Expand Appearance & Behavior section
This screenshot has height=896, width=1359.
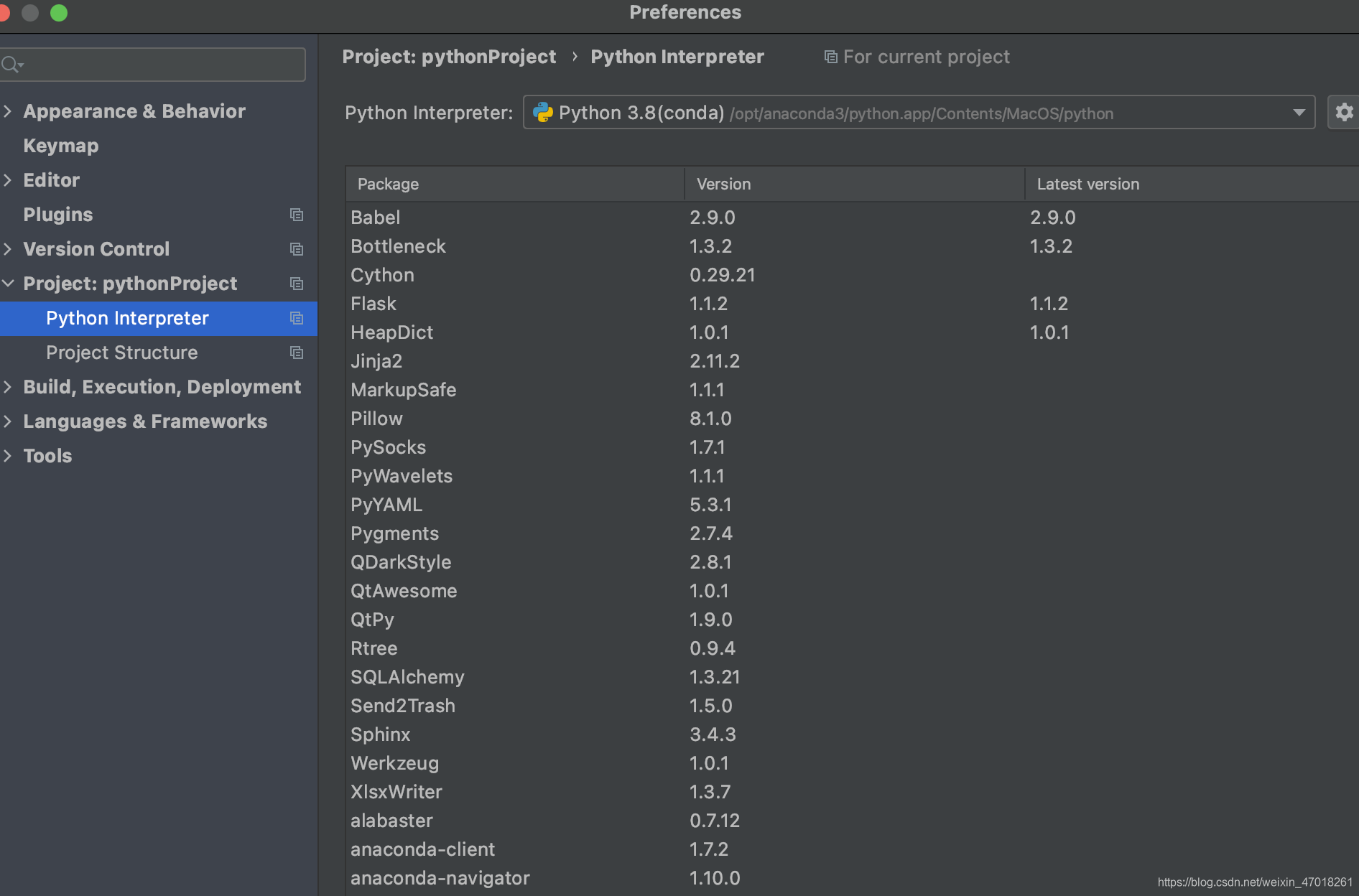(8, 111)
